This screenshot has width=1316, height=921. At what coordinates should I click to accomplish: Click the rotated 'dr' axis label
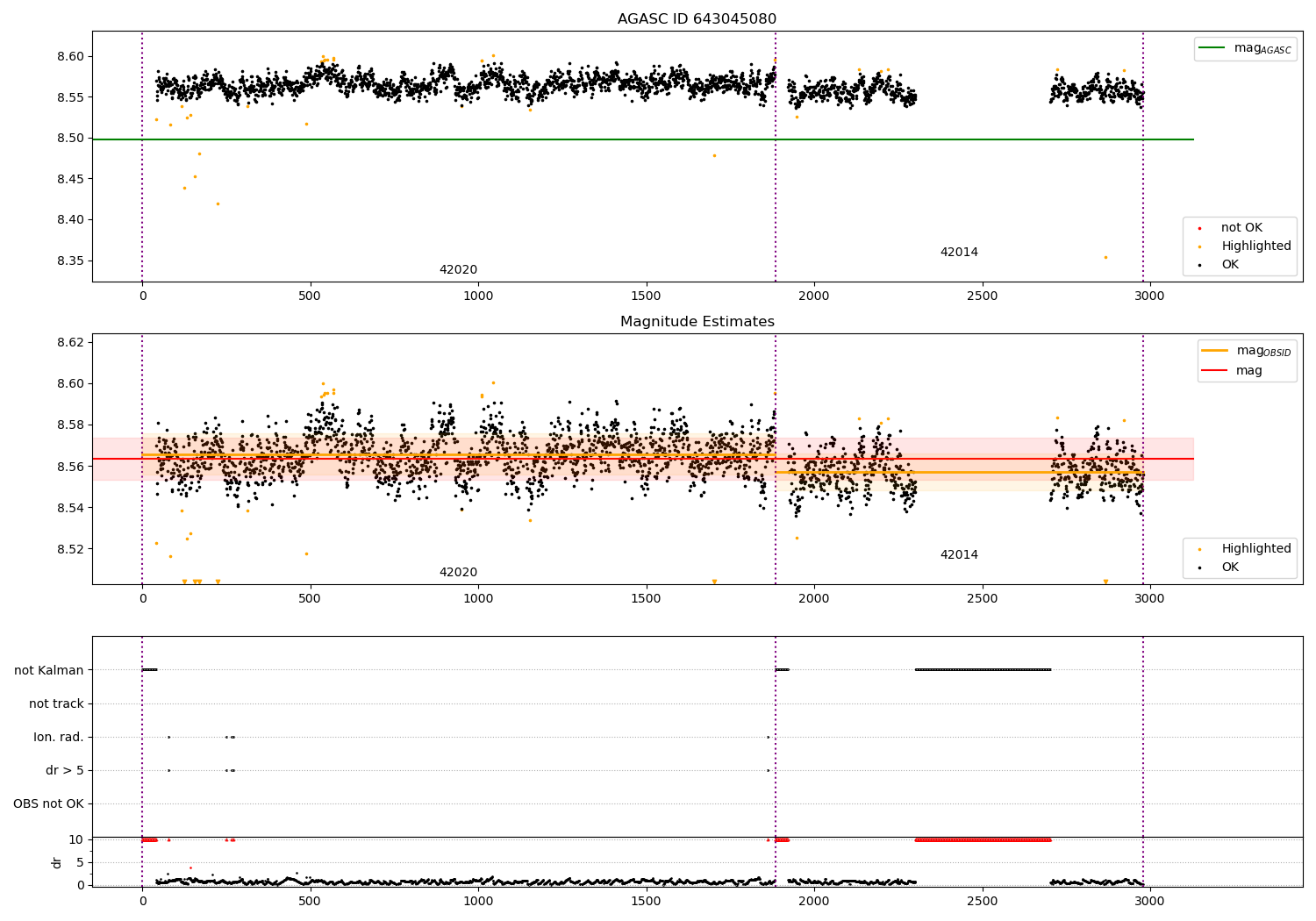tap(57, 862)
